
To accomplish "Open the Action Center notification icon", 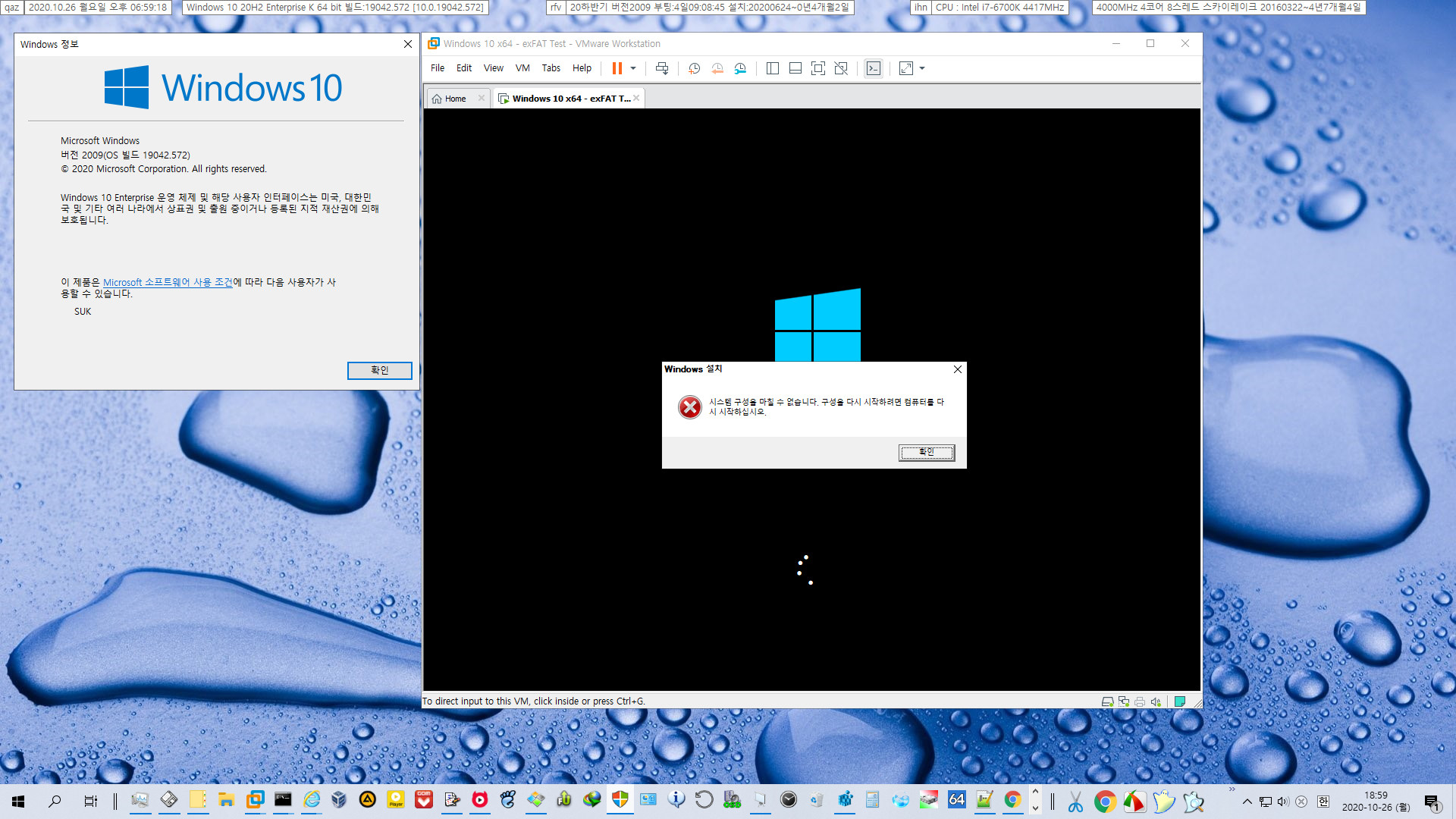I will pyautogui.click(x=1432, y=802).
